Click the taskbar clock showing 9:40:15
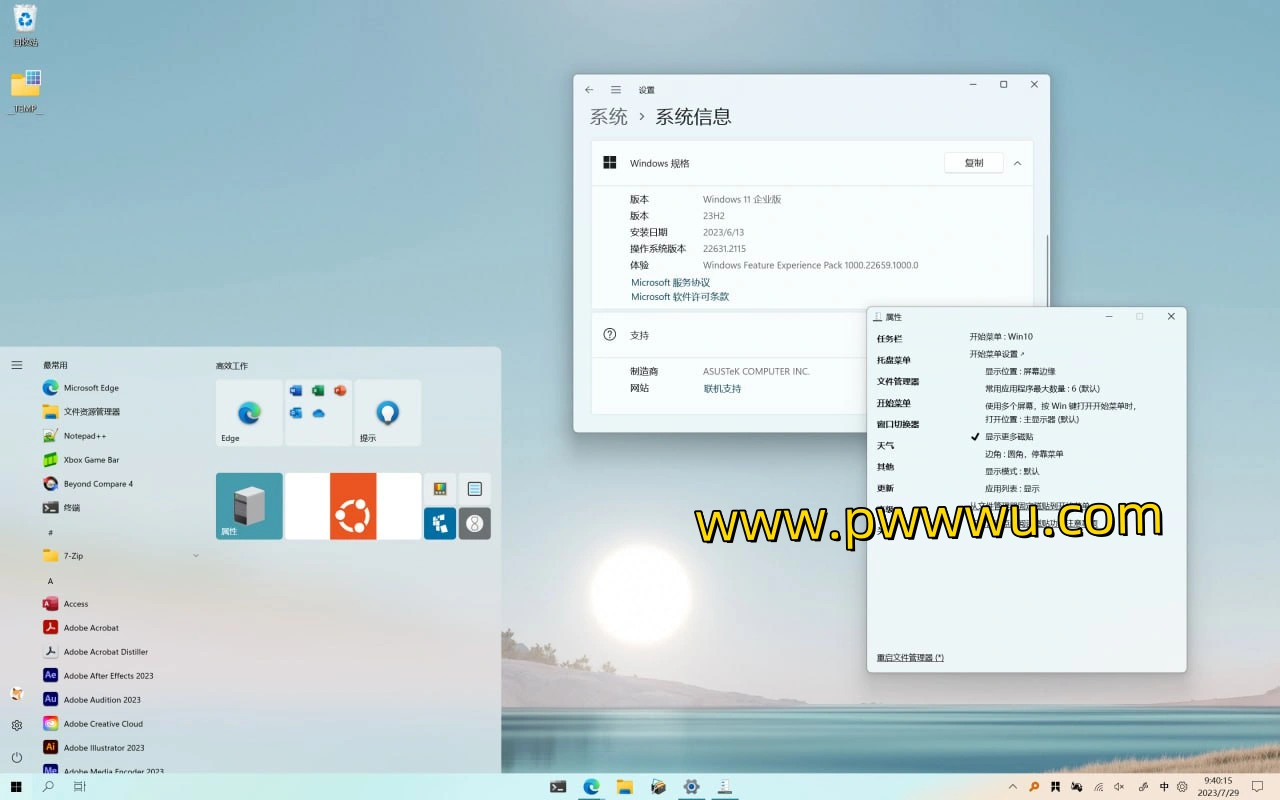This screenshot has width=1280, height=800. click(1217, 787)
